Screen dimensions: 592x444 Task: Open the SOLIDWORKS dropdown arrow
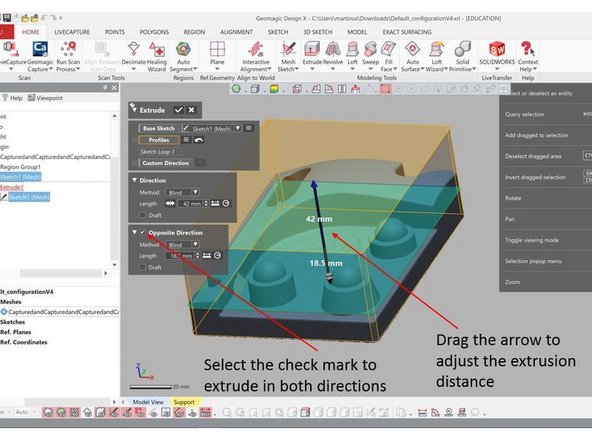(x=497, y=69)
